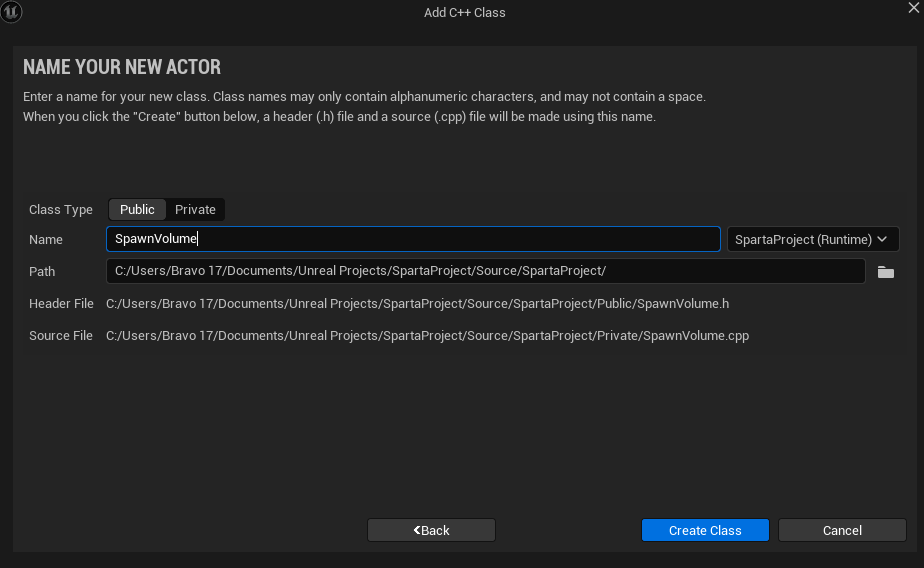Image resolution: width=924 pixels, height=568 pixels.
Task: Go back to the previous step
Action: (431, 530)
